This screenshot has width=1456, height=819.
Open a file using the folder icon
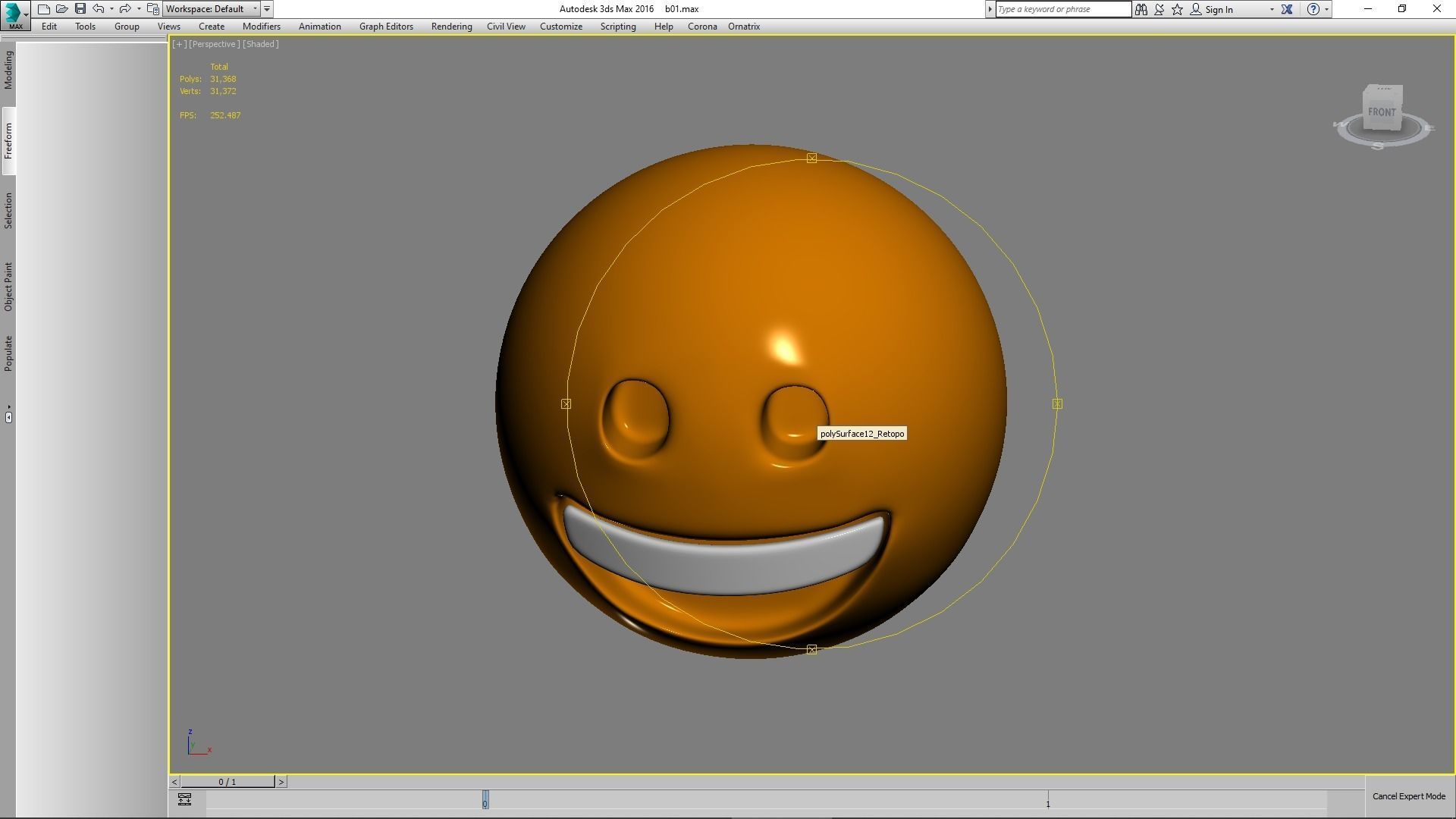(62, 9)
